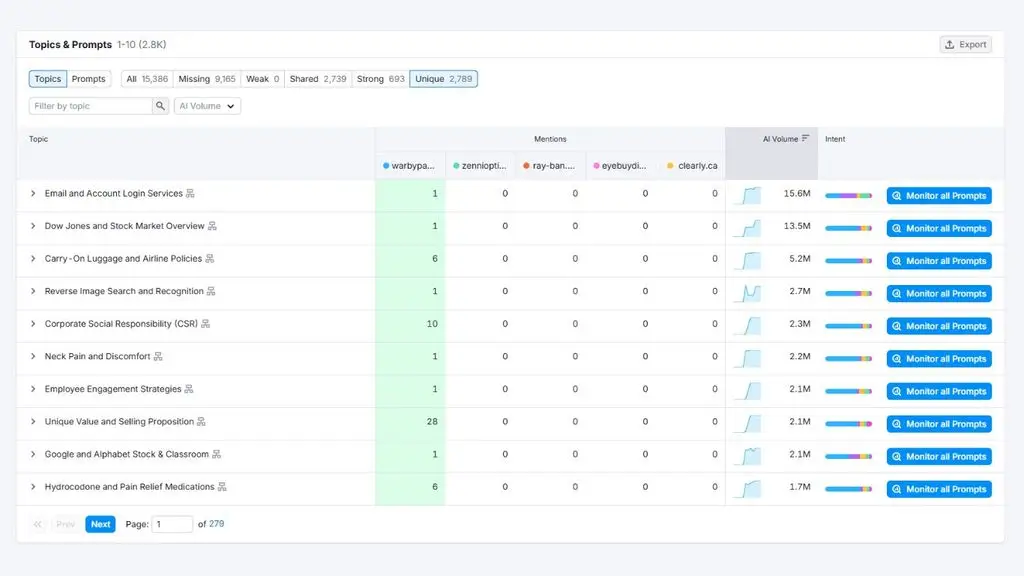
Task: Click the search magnifier icon beside topic filter
Action: pos(160,106)
